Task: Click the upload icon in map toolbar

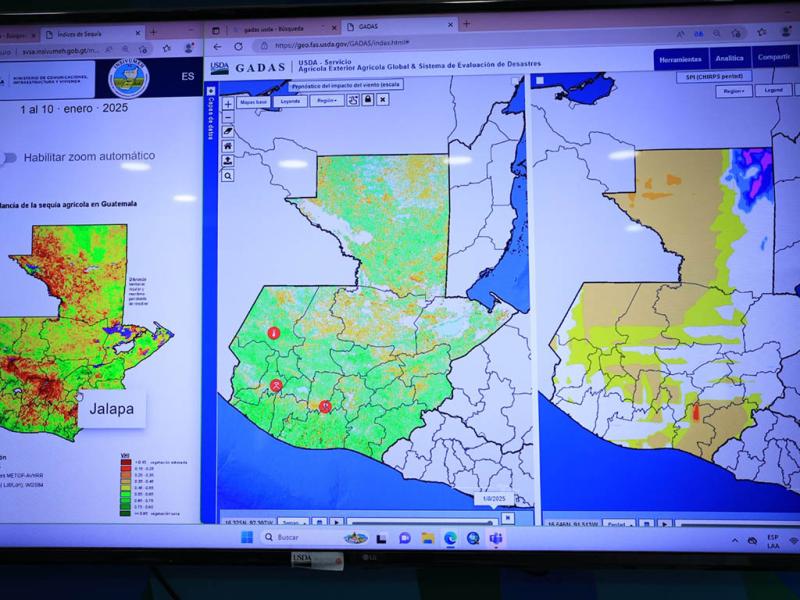Action: (228, 160)
